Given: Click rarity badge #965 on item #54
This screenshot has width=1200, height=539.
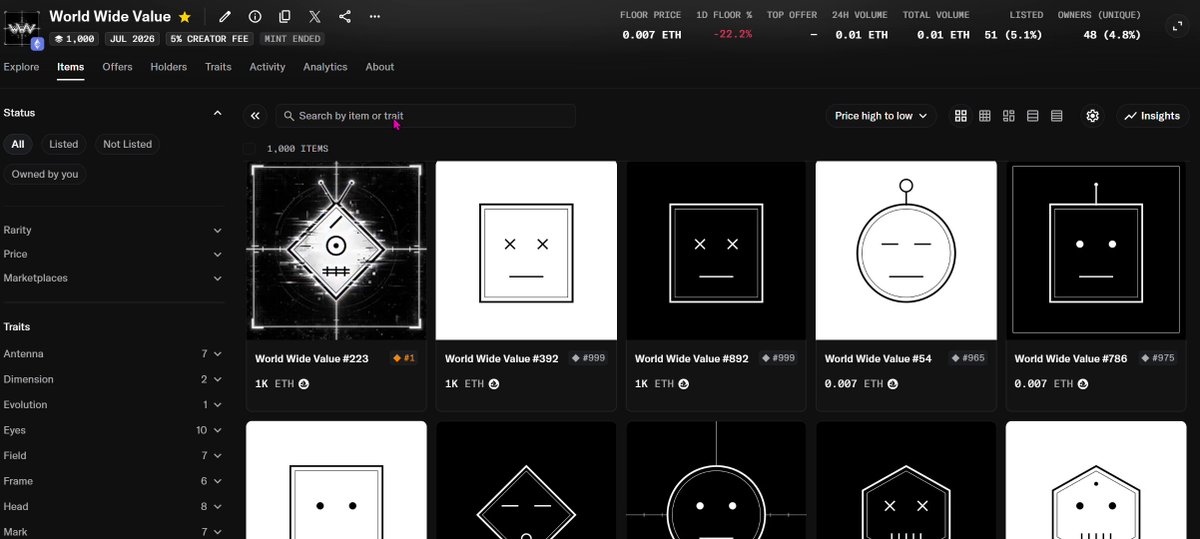Looking at the screenshot, I should pos(968,358).
